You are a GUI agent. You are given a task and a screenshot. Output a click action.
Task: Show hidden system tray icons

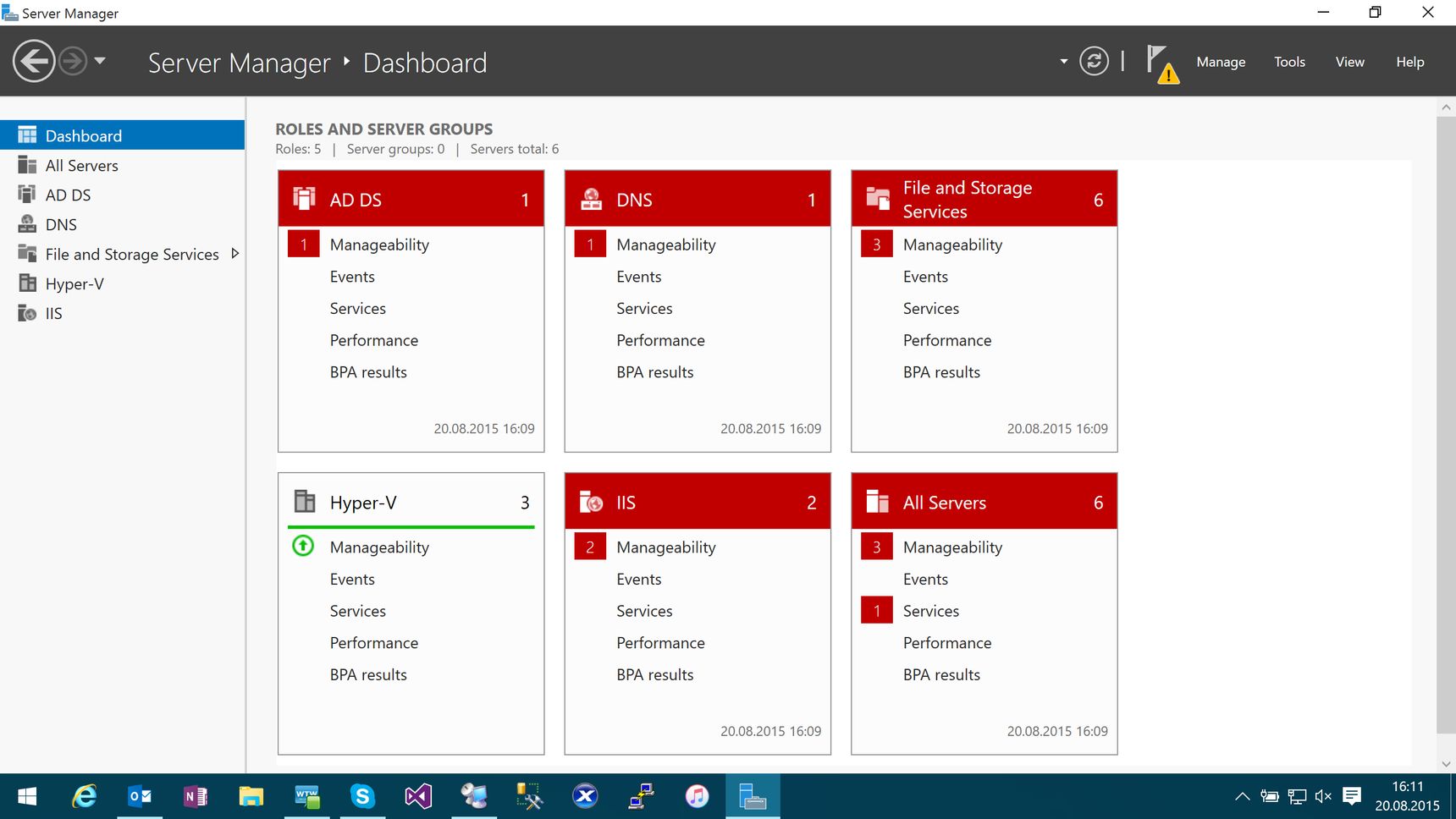[1242, 796]
